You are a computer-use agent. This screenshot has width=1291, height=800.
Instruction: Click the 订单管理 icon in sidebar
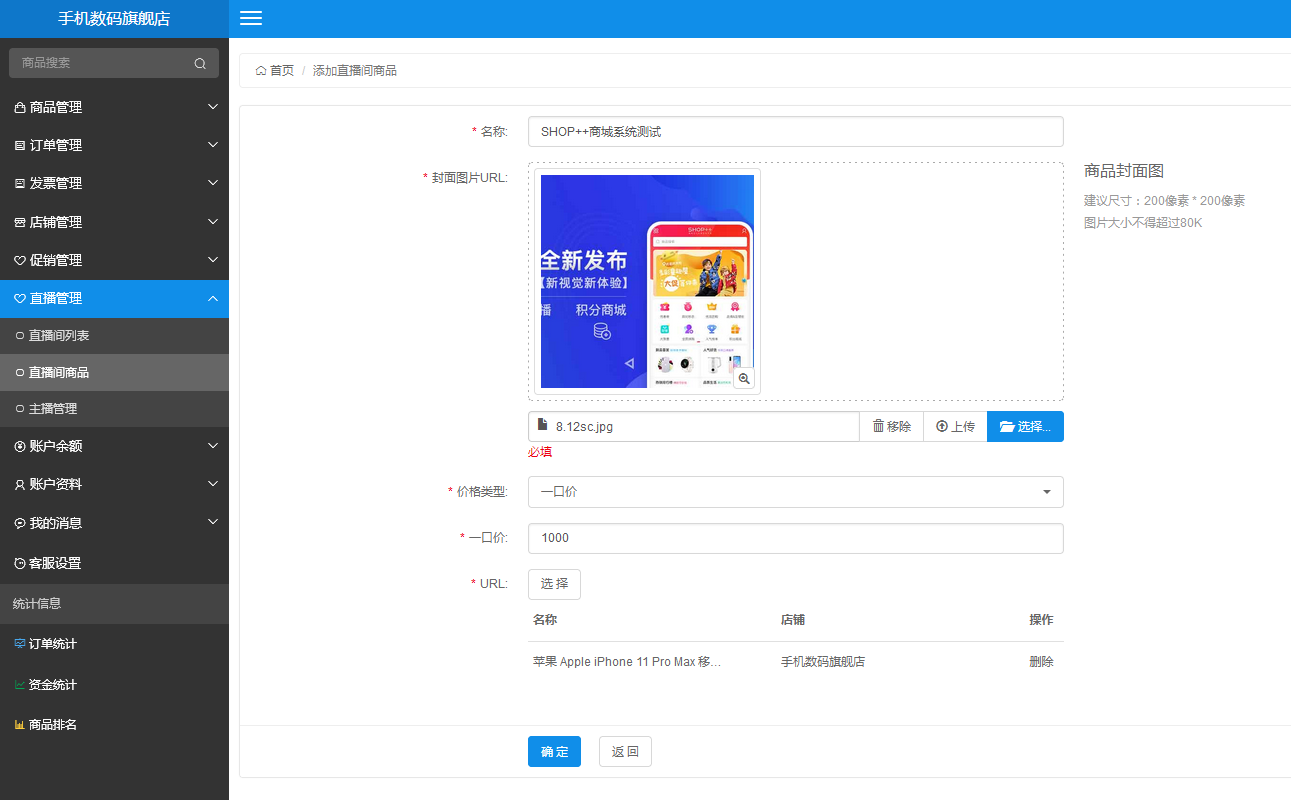pos(21,144)
